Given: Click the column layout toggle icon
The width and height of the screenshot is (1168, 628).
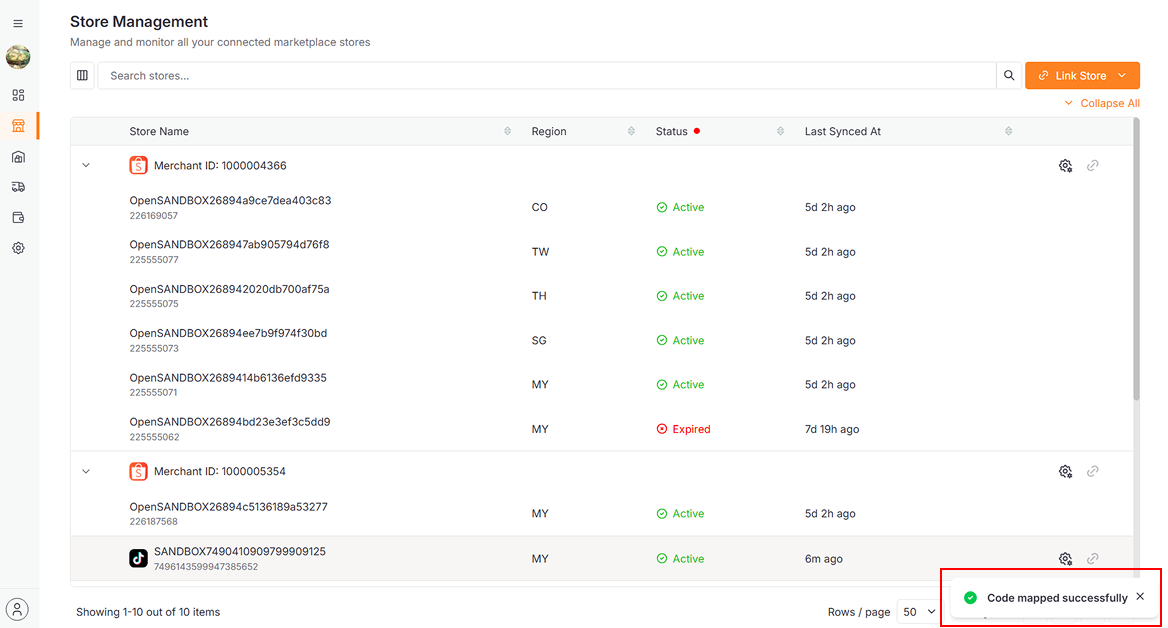Looking at the screenshot, I should pyautogui.click(x=82, y=76).
